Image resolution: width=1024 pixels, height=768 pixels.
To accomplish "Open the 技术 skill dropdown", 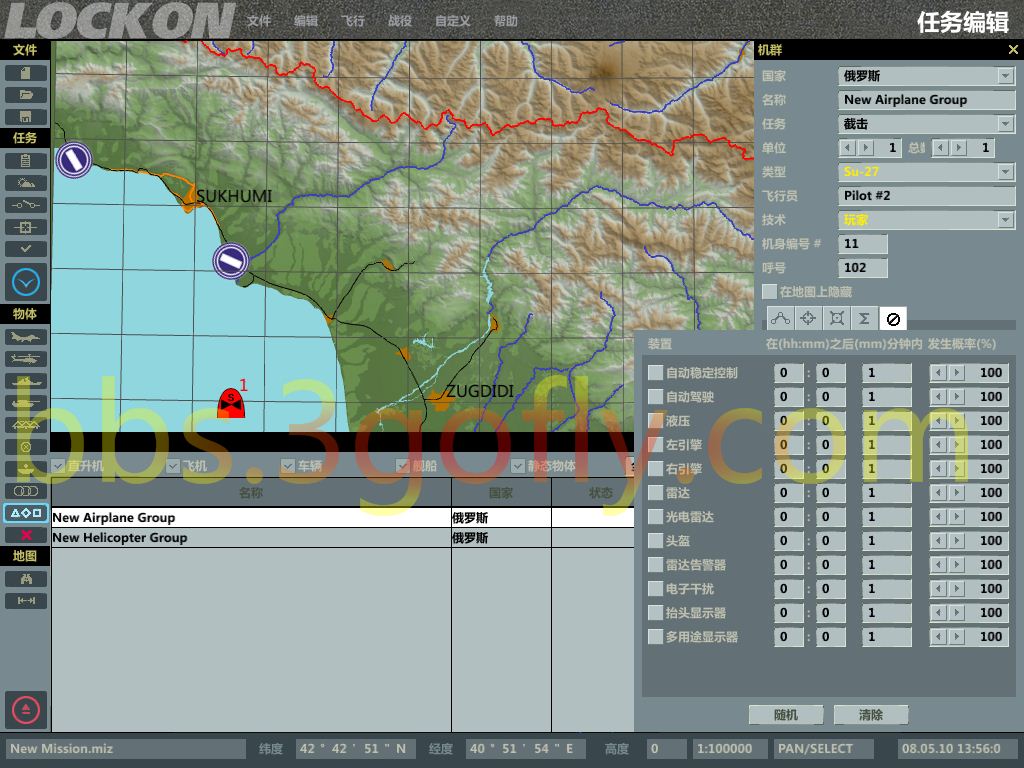I will pyautogui.click(x=926, y=220).
